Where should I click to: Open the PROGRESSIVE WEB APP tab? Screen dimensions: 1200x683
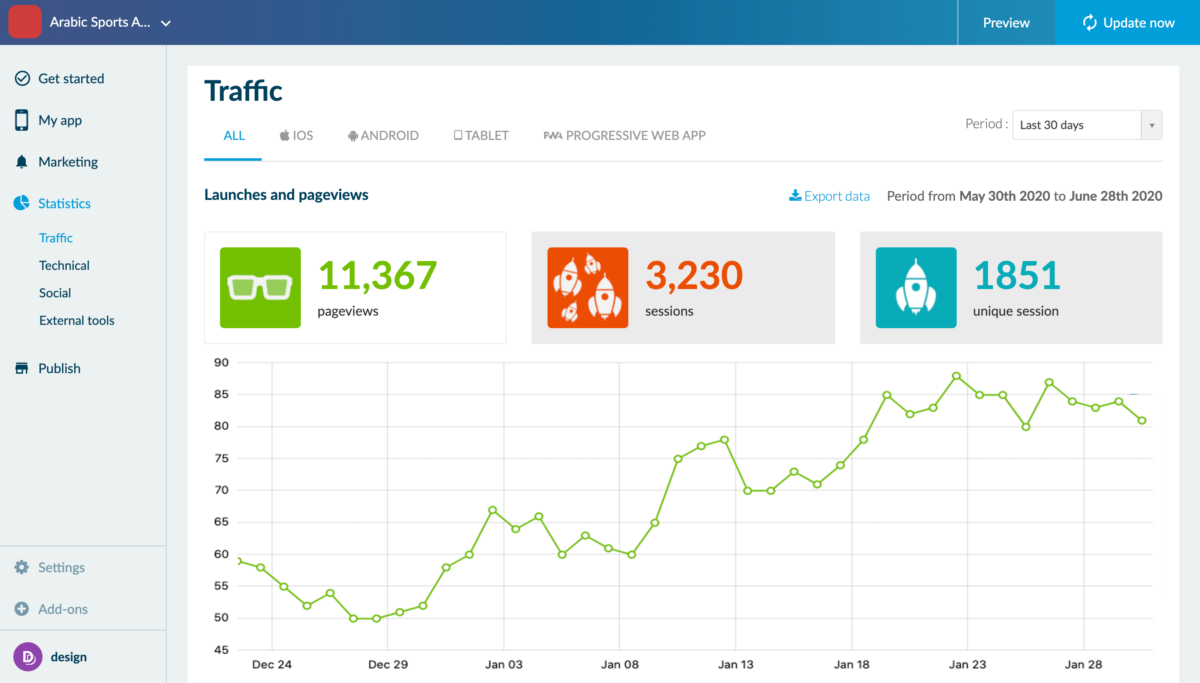pos(624,135)
